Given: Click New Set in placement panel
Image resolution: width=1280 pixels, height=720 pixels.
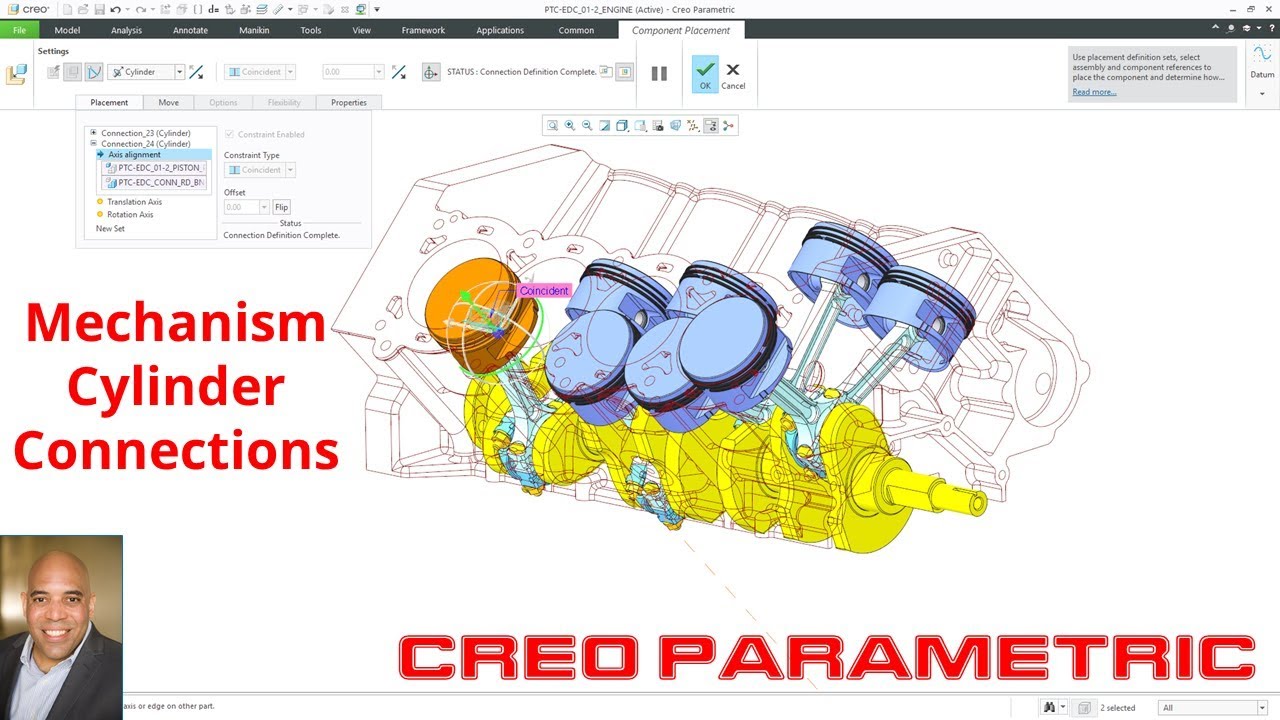Looking at the screenshot, I should tap(110, 228).
